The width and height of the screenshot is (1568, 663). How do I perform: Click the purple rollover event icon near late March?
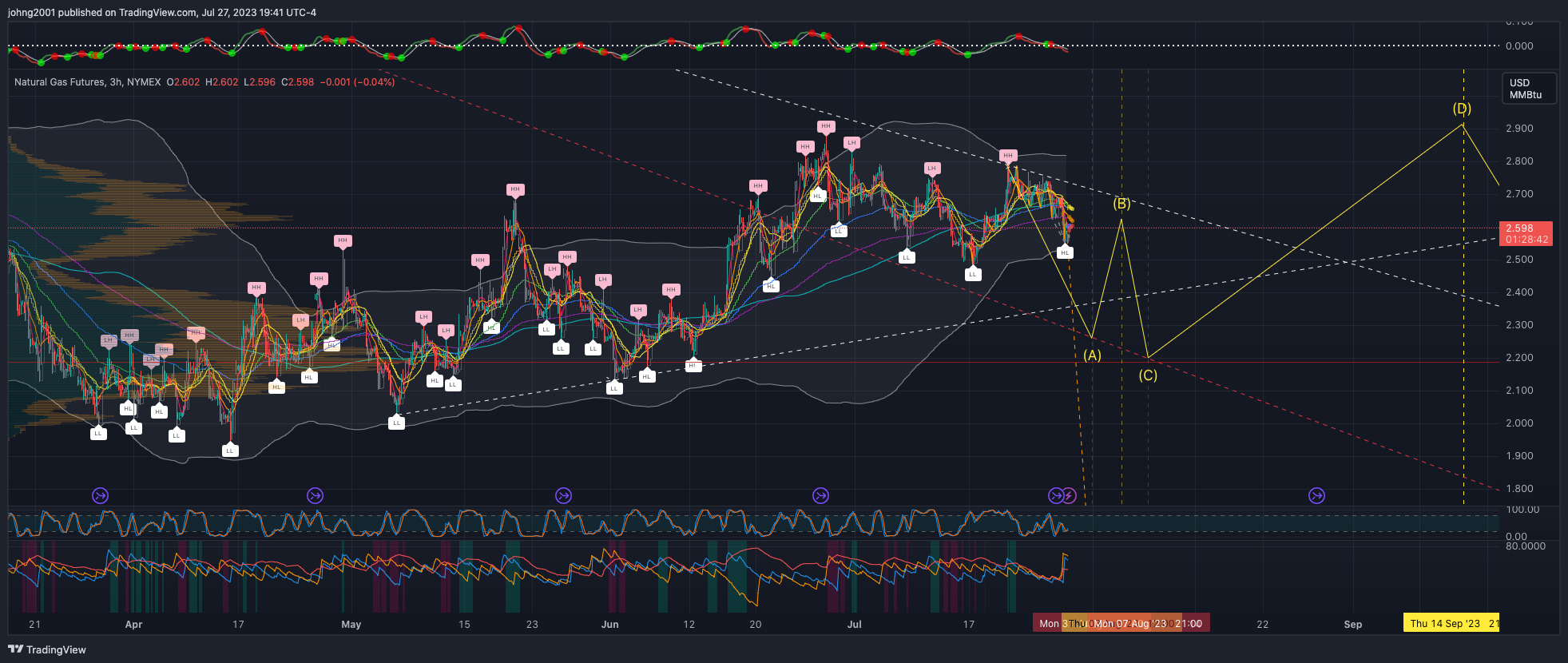pyautogui.click(x=100, y=496)
